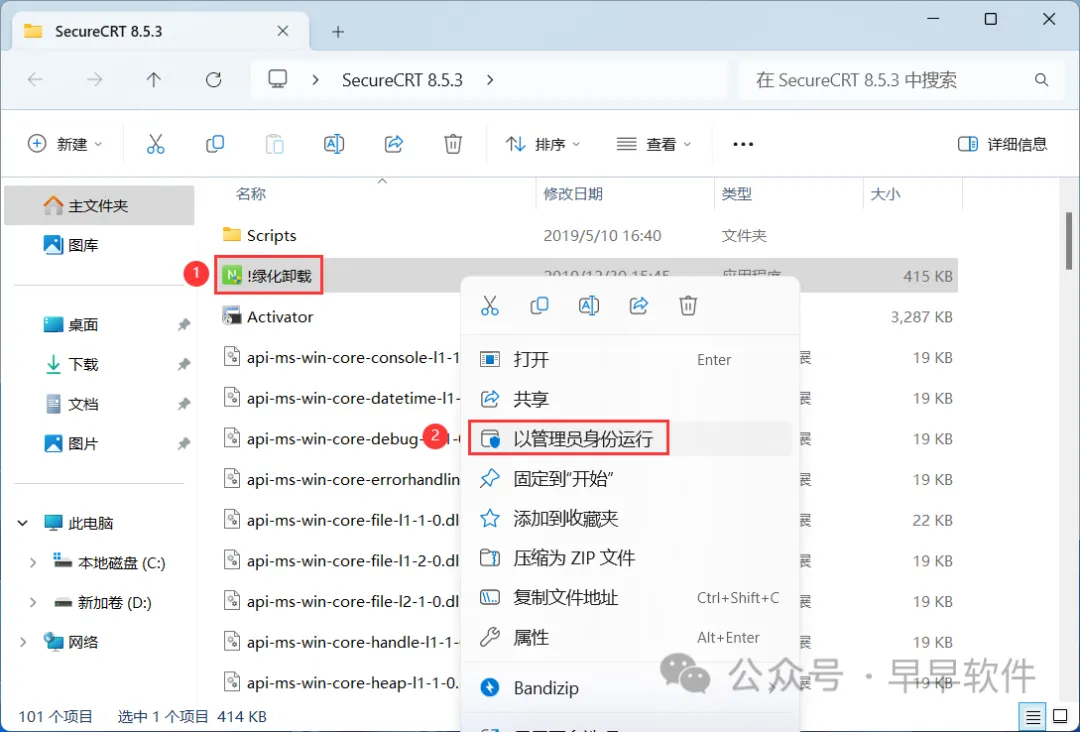Collapse the 此电脑 tree node
Screen dimensions: 1080x732
(x=23, y=523)
